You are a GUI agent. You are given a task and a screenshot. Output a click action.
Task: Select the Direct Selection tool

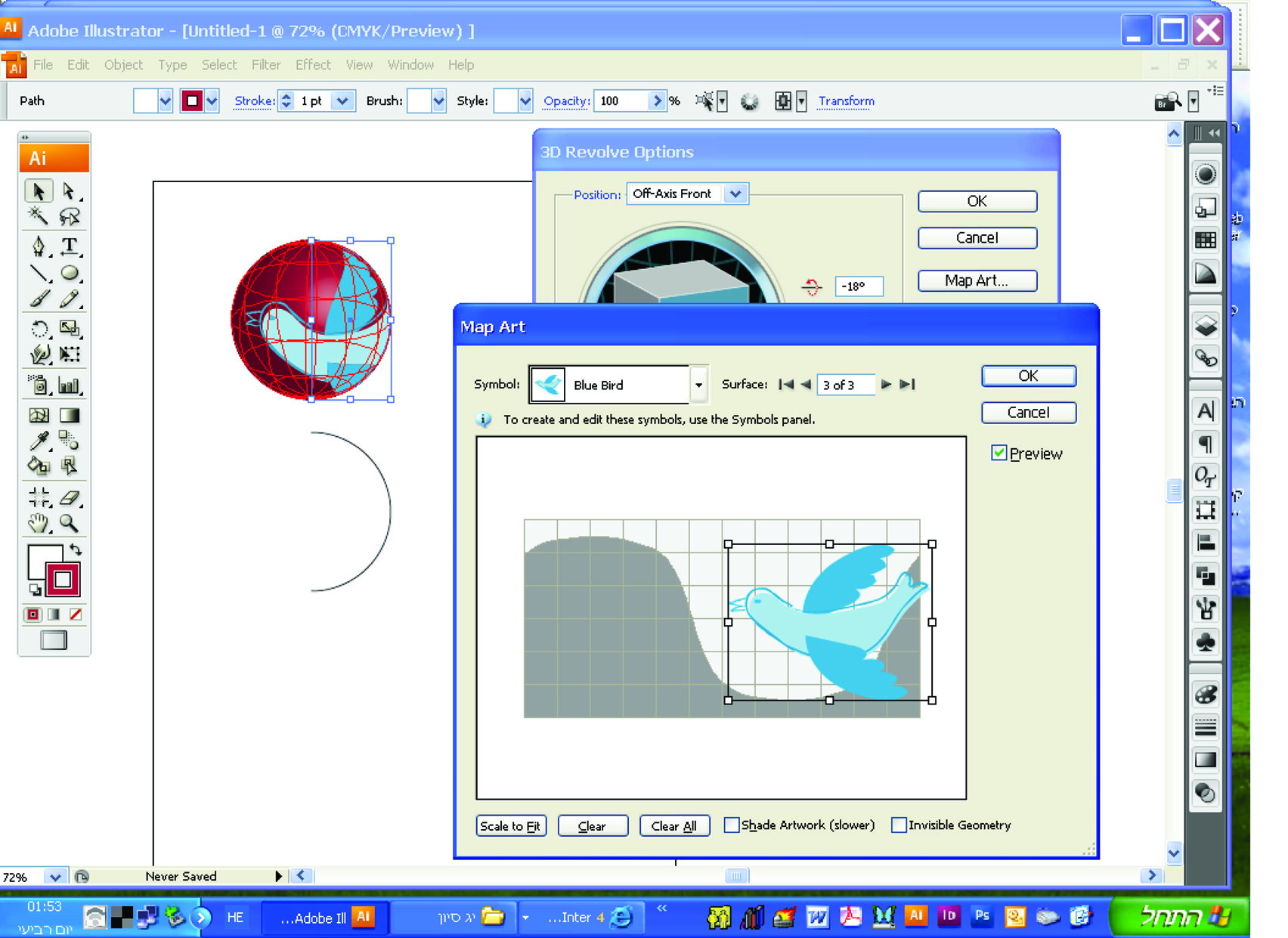pyautogui.click(x=69, y=191)
